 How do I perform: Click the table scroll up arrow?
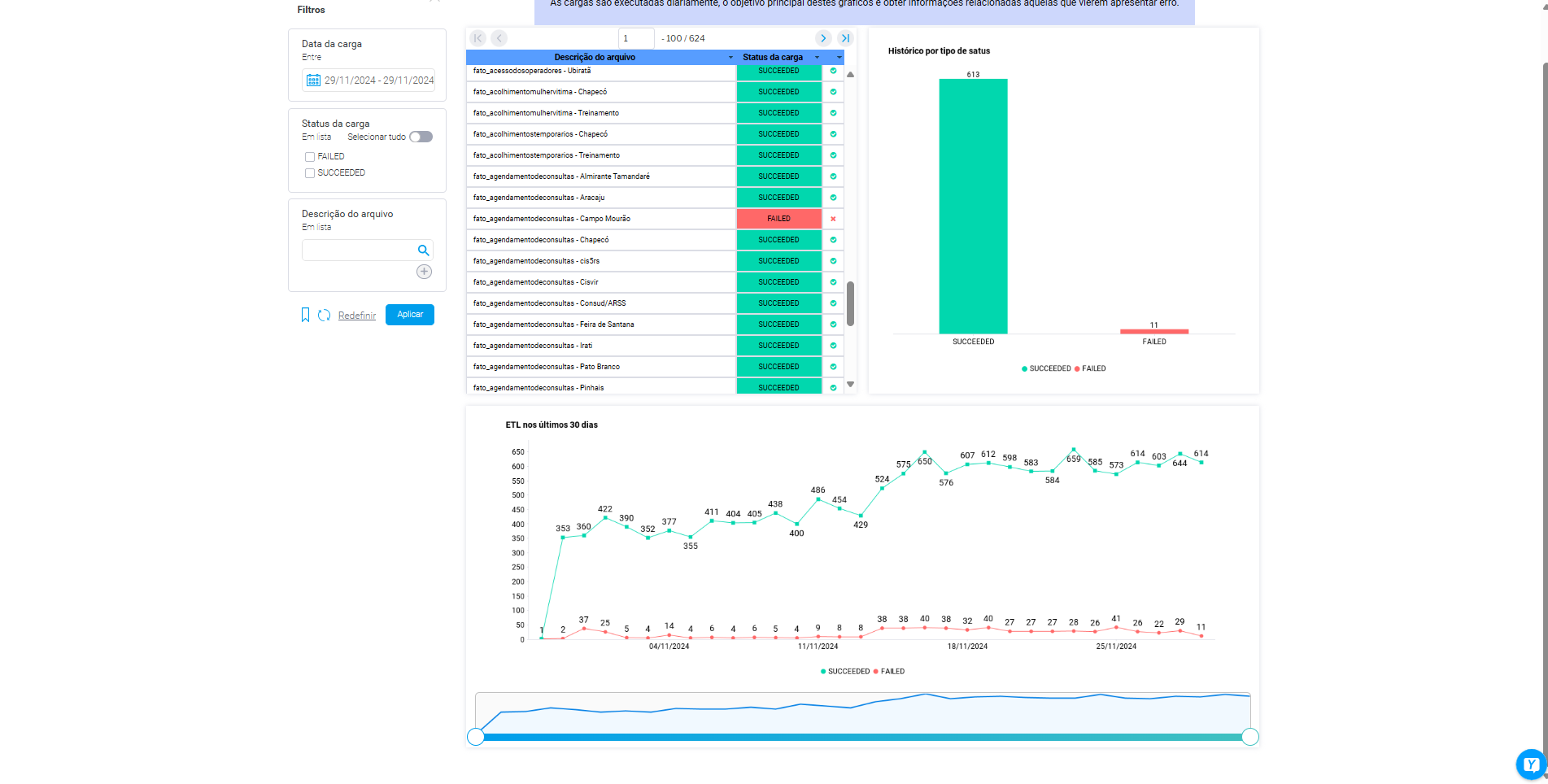pos(851,75)
